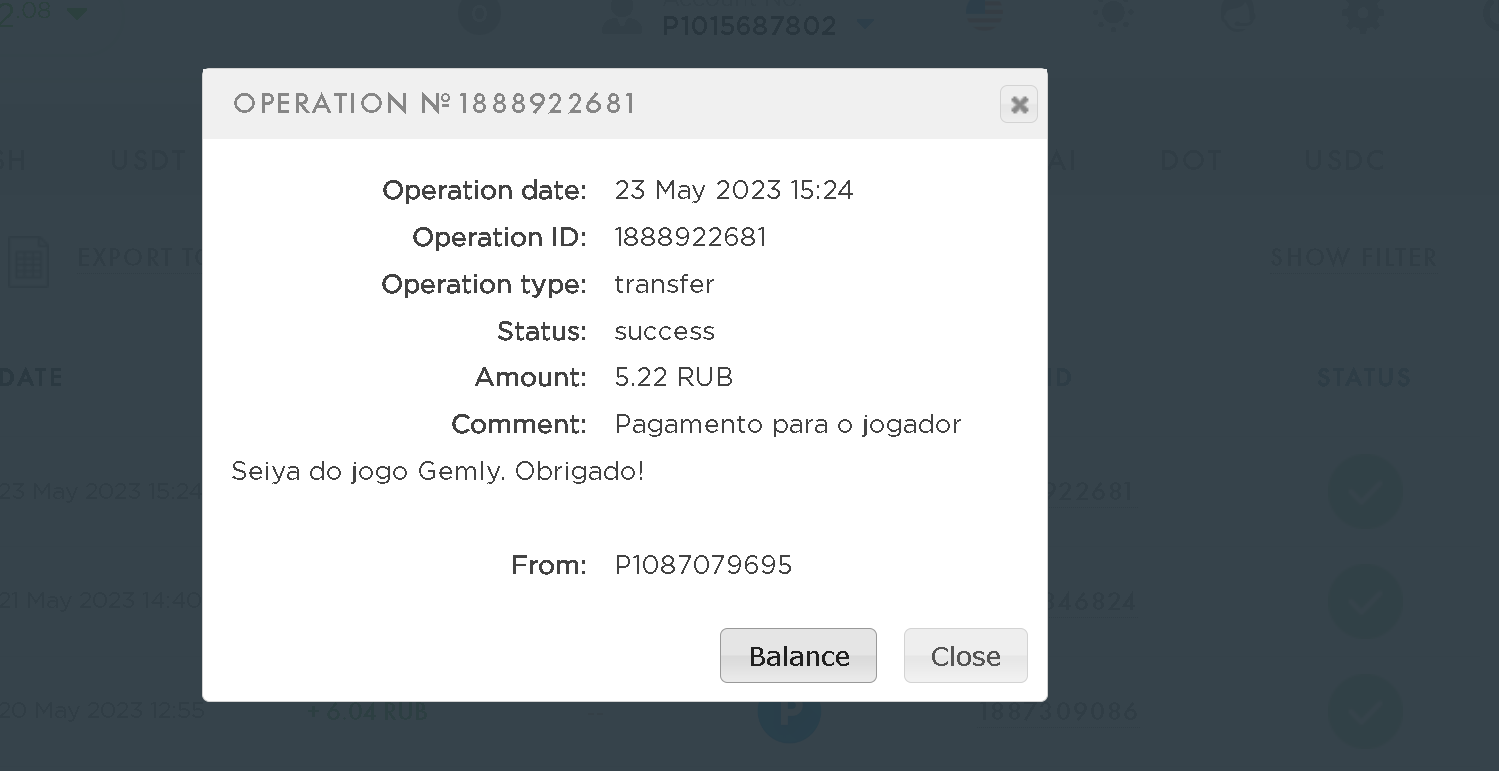Image resolution: width=1499 pixels, height=771 pixels.
Task: Expand the Show Filter option
Action: (1353, 258)
